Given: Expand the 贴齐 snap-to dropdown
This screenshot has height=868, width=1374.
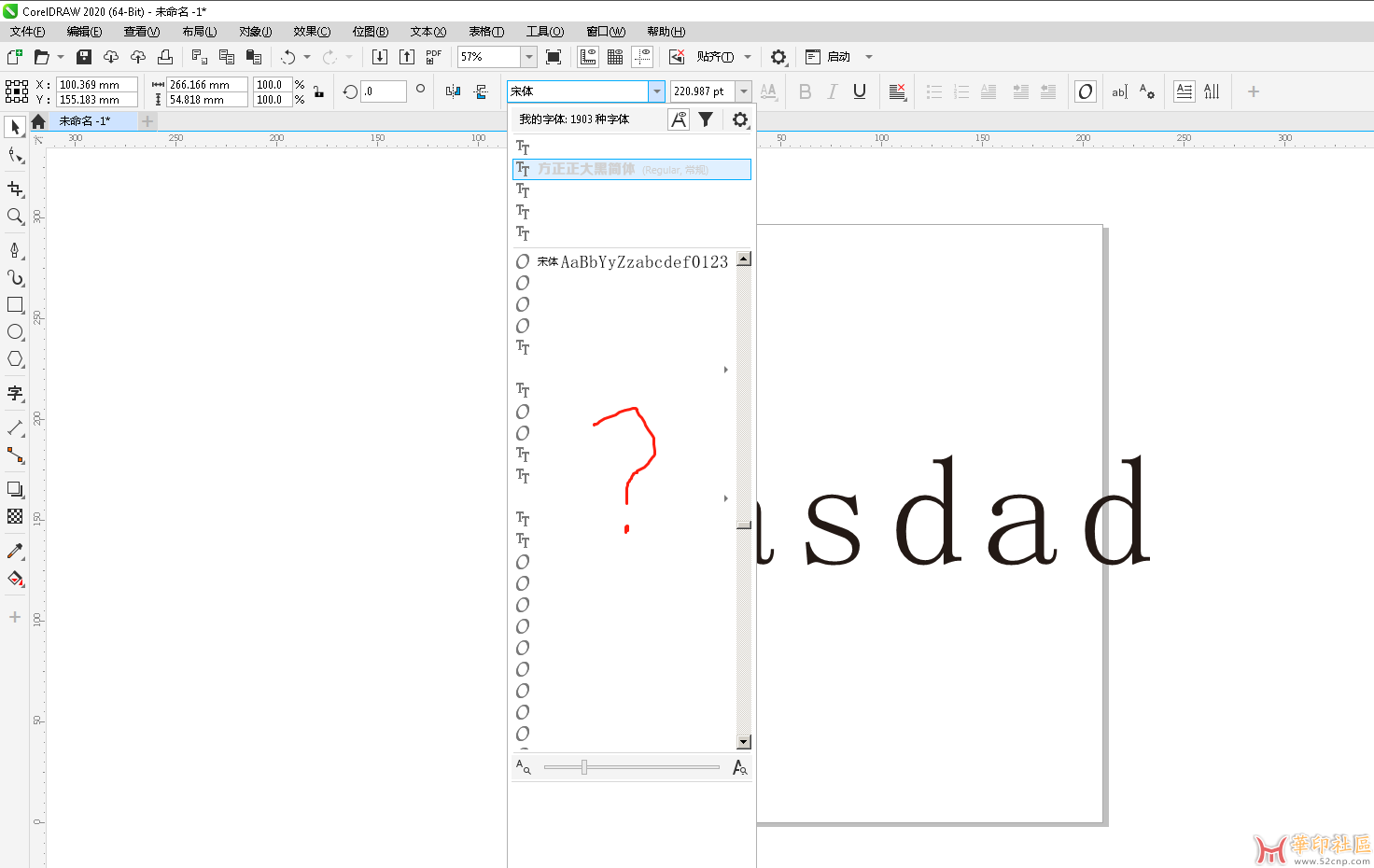Looking at the screenshot, I should (748, 57).
